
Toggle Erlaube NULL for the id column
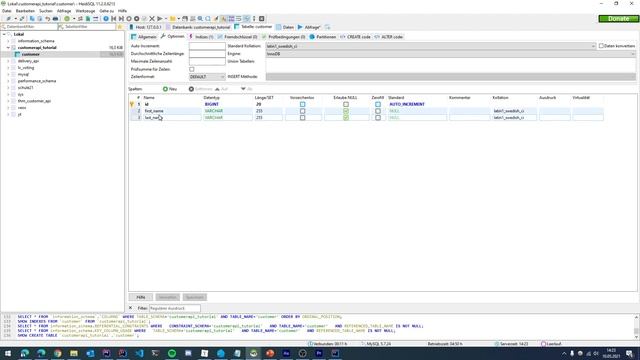346,104
